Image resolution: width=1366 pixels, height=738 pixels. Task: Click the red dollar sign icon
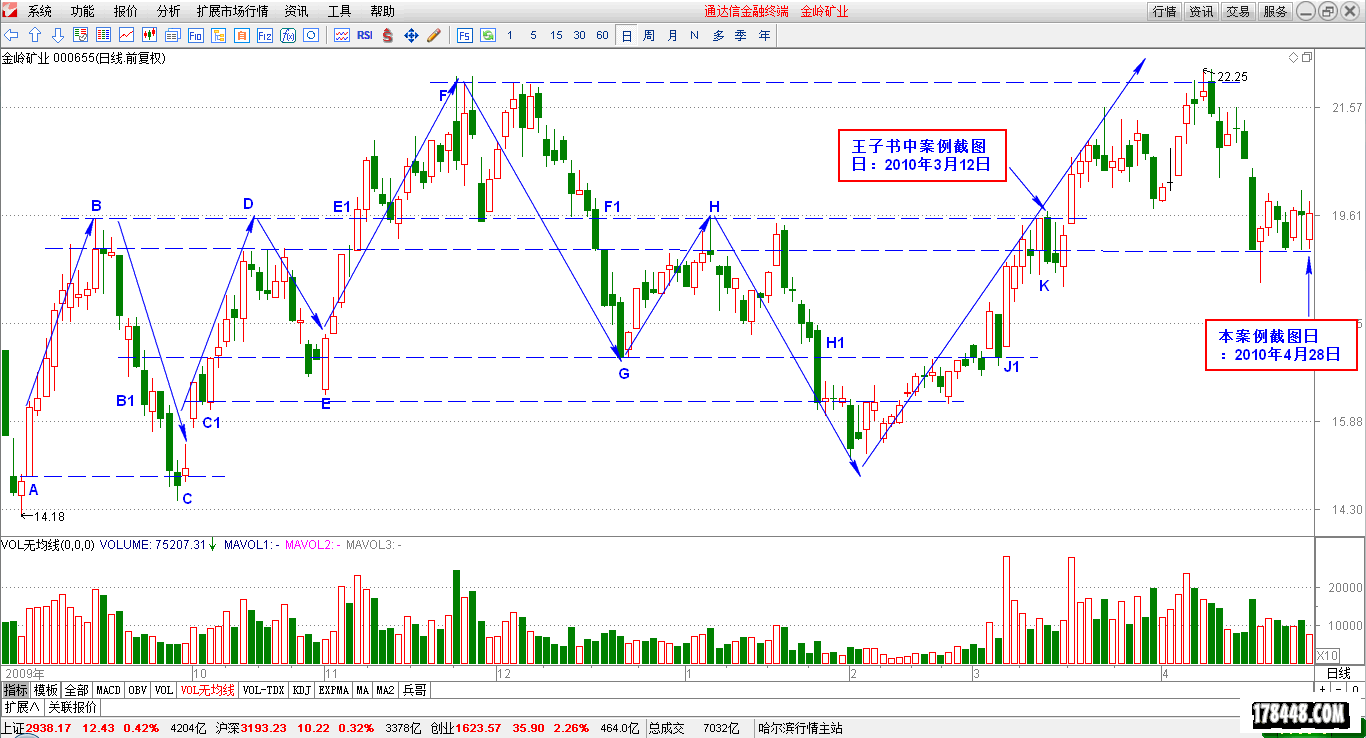388,35
